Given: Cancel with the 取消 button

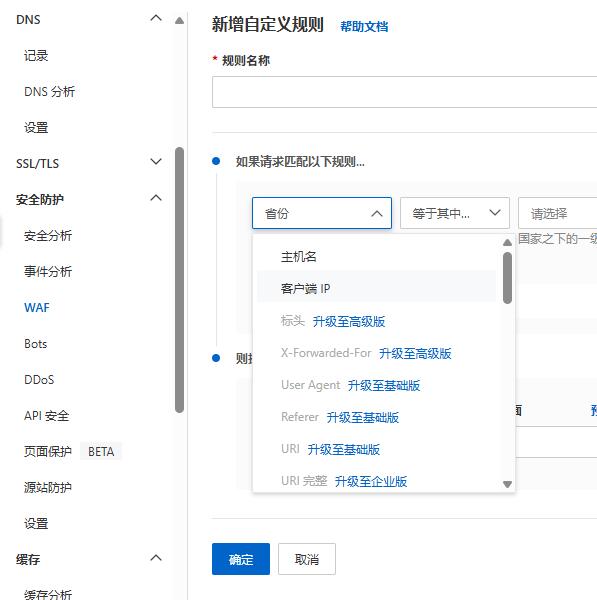Looking at the screenshot, I should pos(307,559).
